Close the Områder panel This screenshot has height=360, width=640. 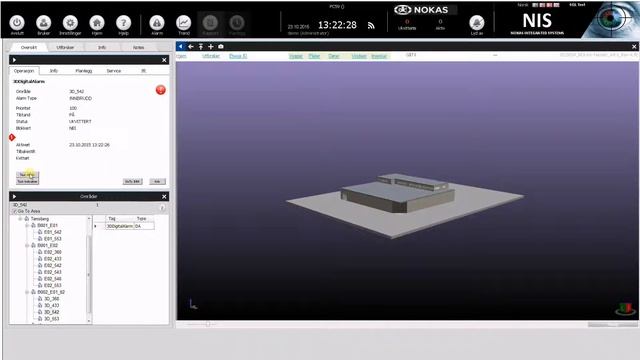(164, 196)
